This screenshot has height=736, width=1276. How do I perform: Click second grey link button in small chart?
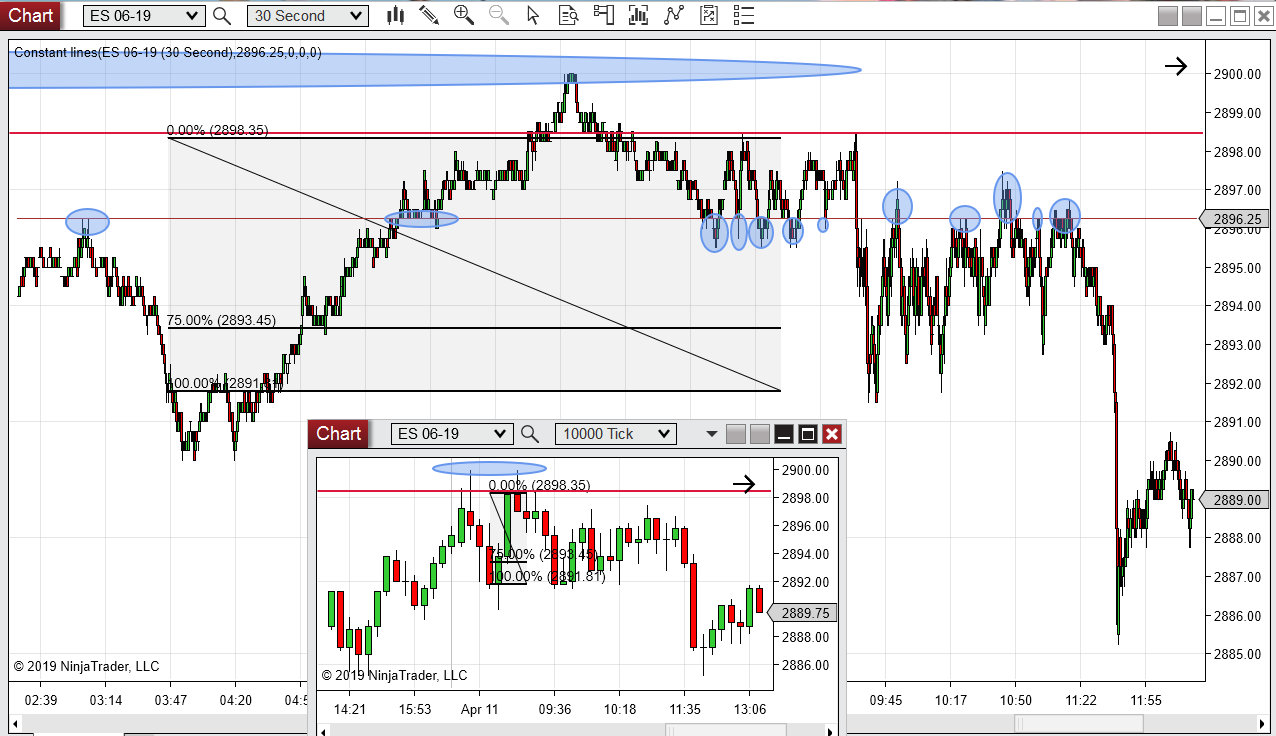click(x=760, y=434)
